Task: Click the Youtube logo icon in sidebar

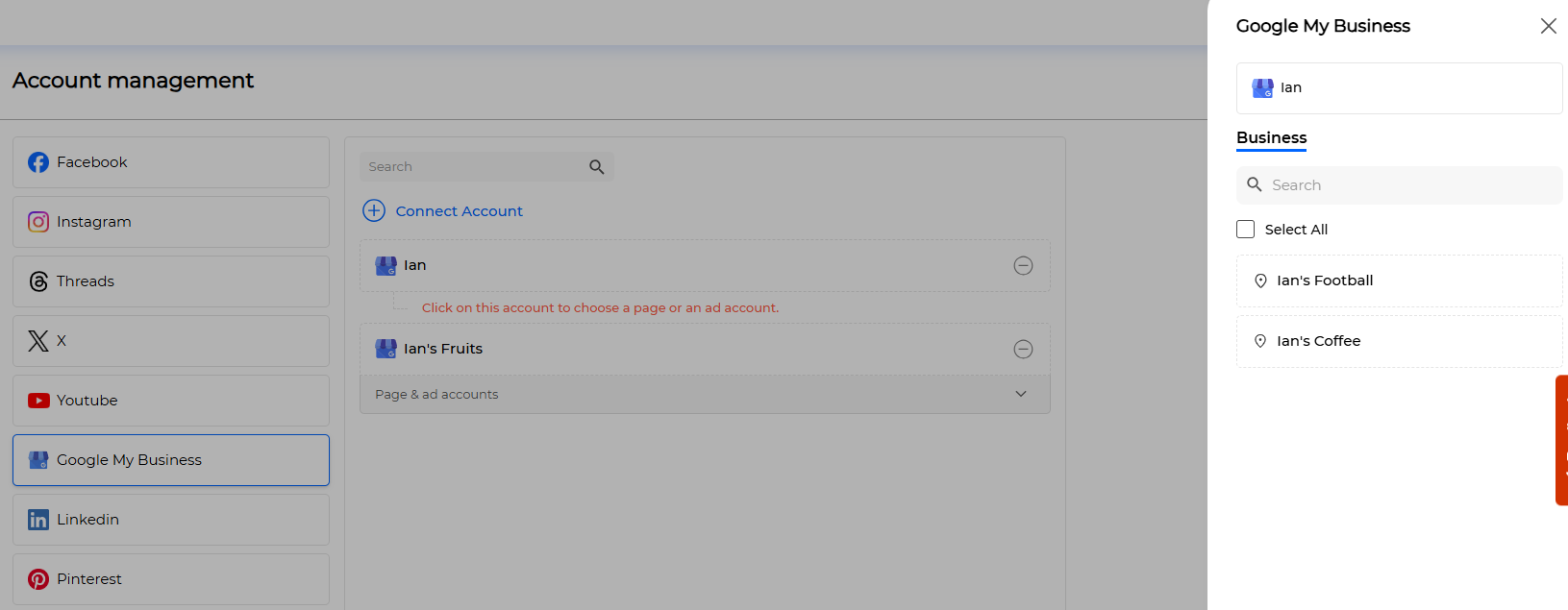Action: pyautogui.click(x=38, y=401)
